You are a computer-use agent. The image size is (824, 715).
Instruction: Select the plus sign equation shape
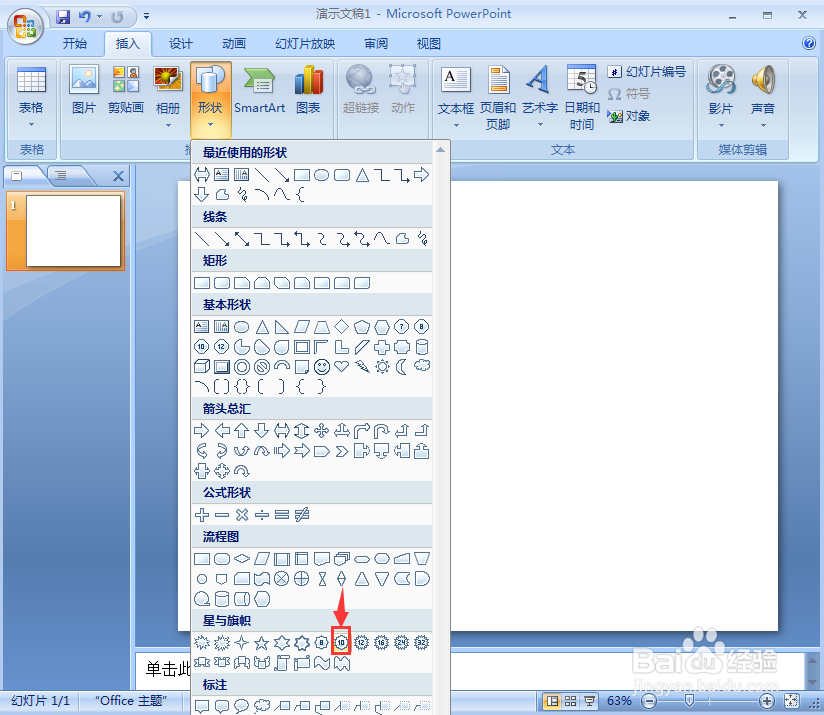[x=202, y=515]
